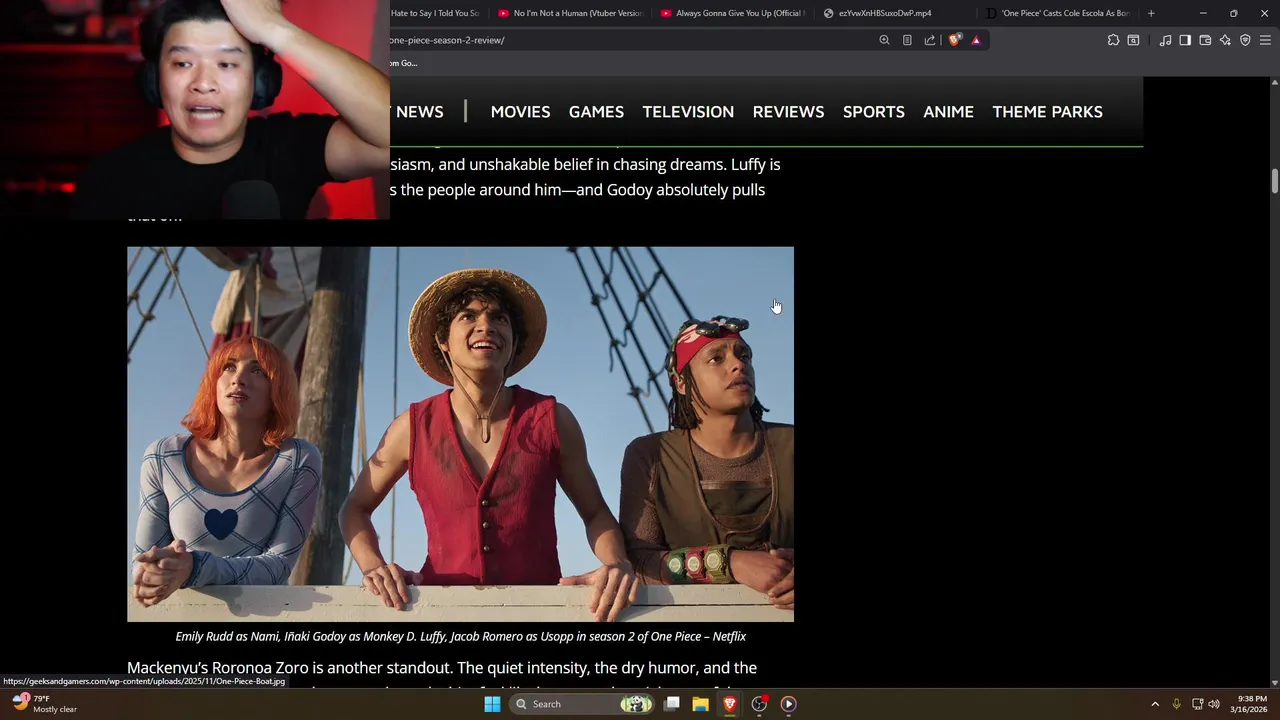Image resolution: width=1280 pixels, height=720 pixels.
Task: Click the Brave Rewards triangle icon
Action: pos(976,40)
